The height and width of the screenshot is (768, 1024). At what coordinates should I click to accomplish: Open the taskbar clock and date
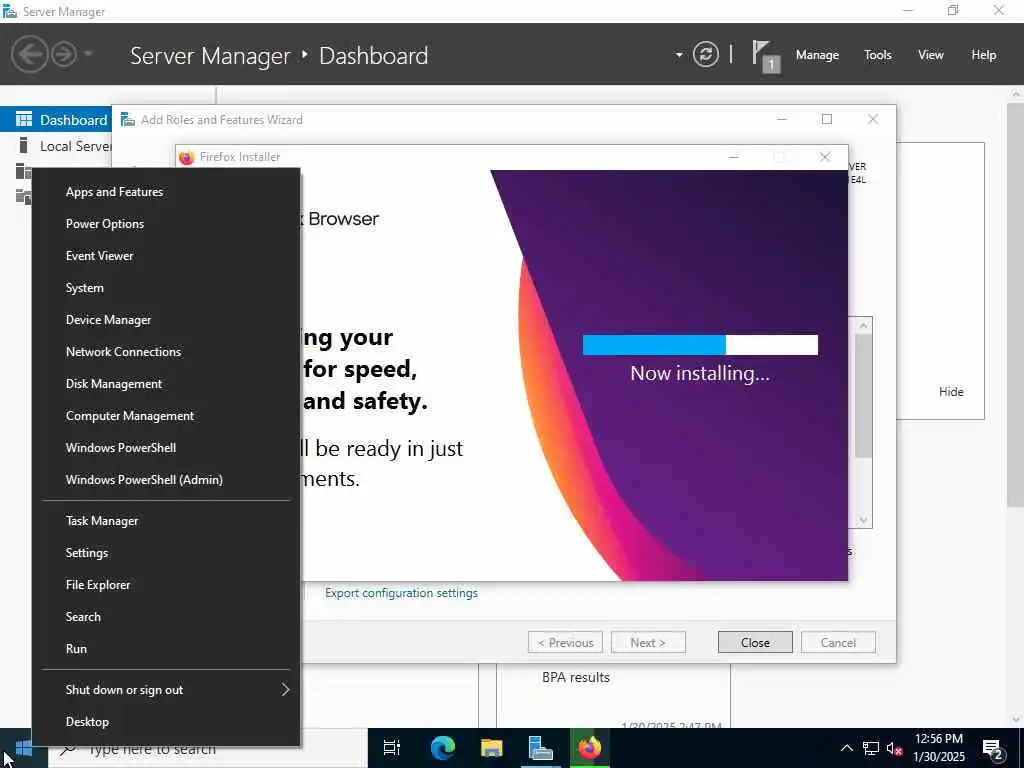(x=938, y=748)
